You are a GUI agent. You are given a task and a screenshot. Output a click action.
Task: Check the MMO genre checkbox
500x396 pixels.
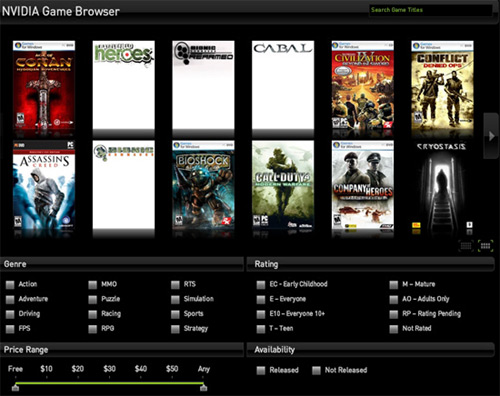[93, 285]
